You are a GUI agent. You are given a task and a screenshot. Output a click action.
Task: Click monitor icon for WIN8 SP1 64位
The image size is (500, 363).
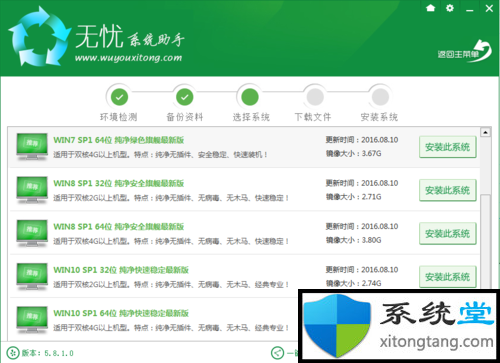[x=32, y=233]
